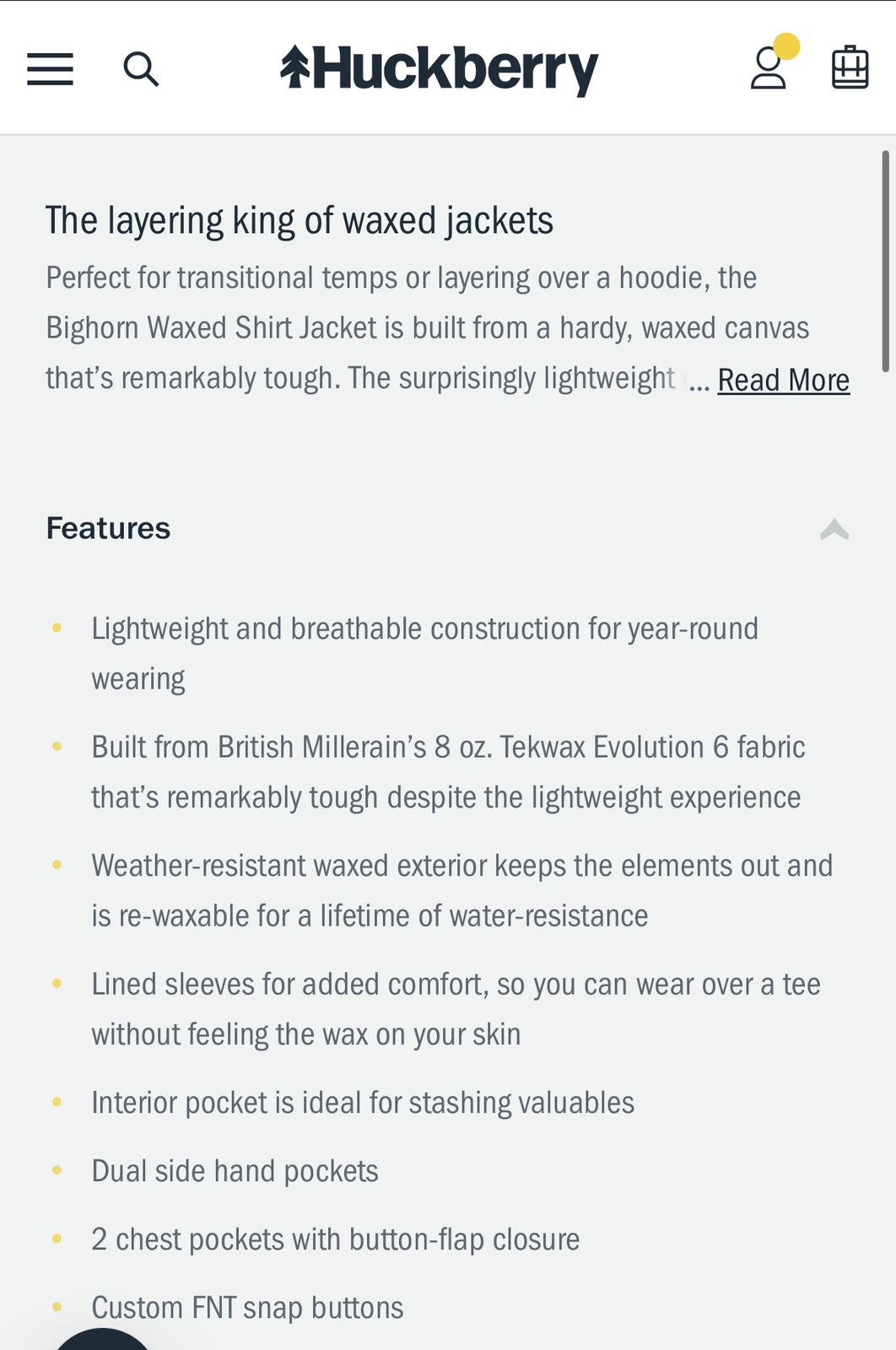
Task: Click the 'Built from British Millerain's' feature text
Action: pyautogui.click(x=448, y=772)
